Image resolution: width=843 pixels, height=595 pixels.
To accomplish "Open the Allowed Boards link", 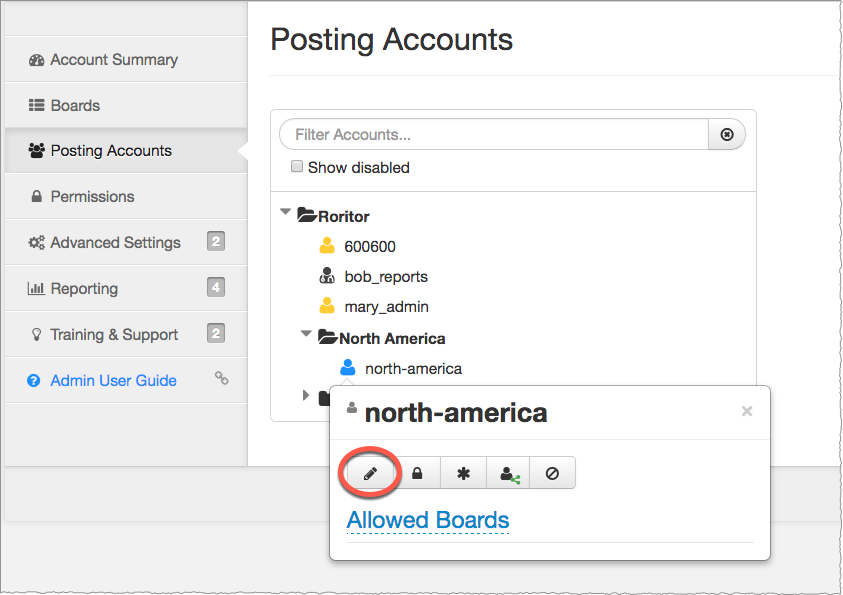I will pyautogui.click(x=427, y=520).
